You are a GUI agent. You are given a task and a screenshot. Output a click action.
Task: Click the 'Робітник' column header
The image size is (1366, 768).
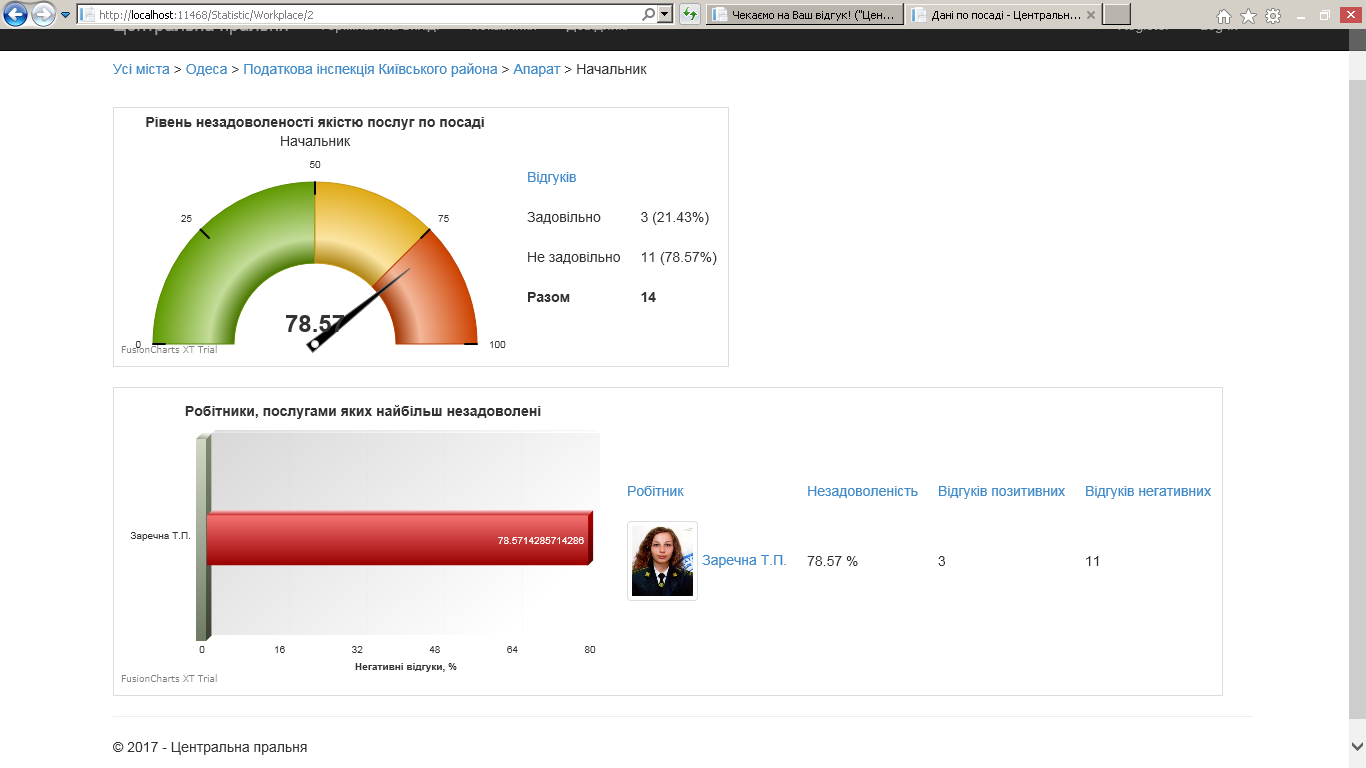pyautogui.click(x=655, y=491)
